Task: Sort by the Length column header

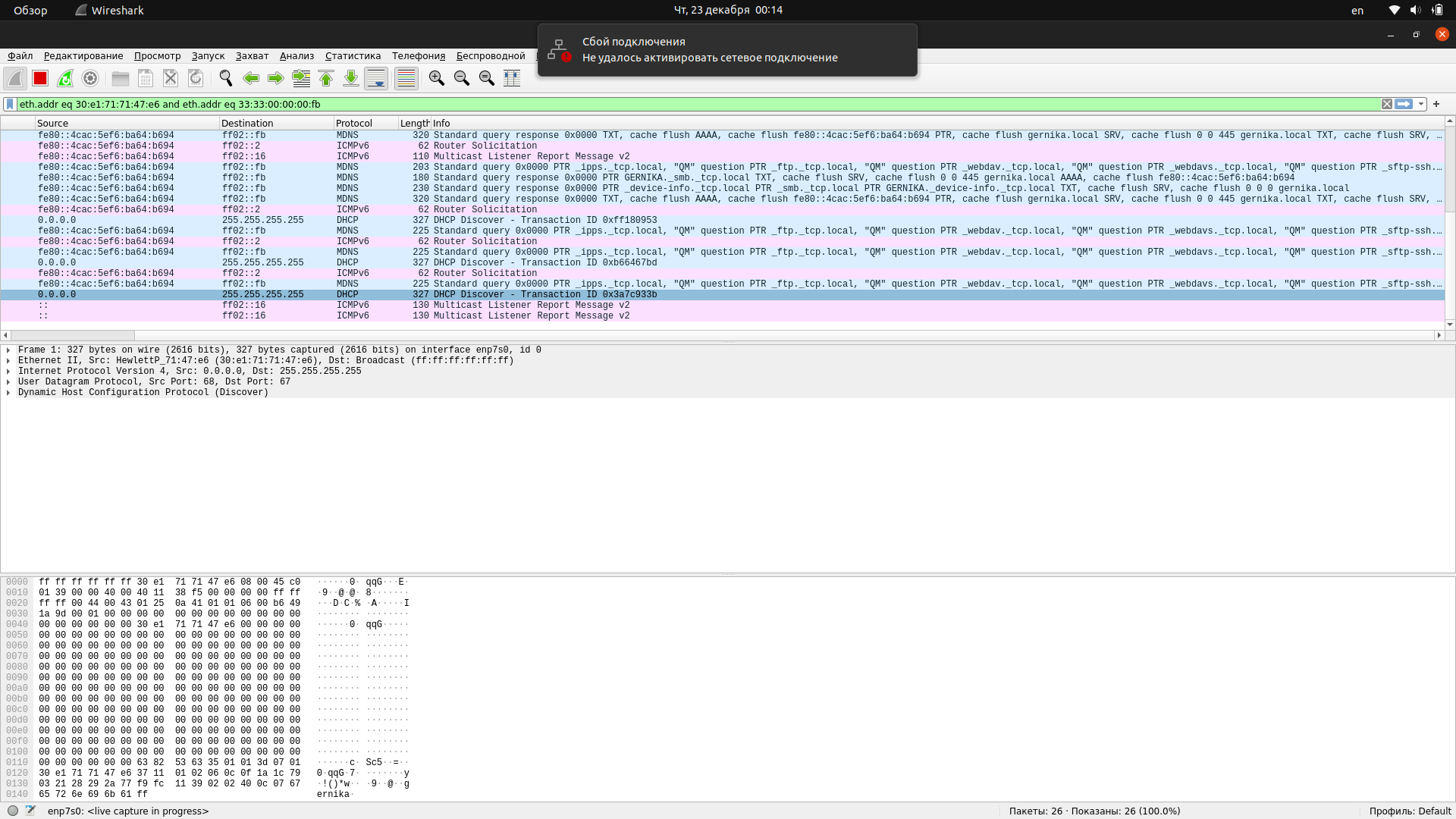Action: (415, 123)
